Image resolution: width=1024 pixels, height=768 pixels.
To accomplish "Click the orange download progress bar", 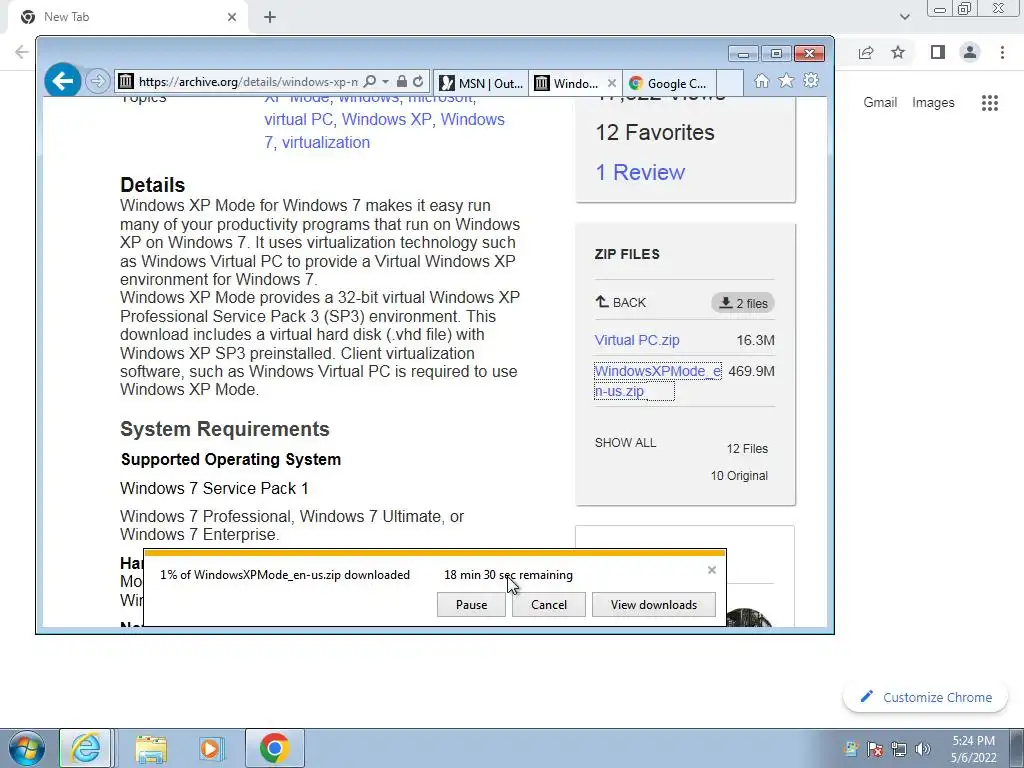I will 434,553.
